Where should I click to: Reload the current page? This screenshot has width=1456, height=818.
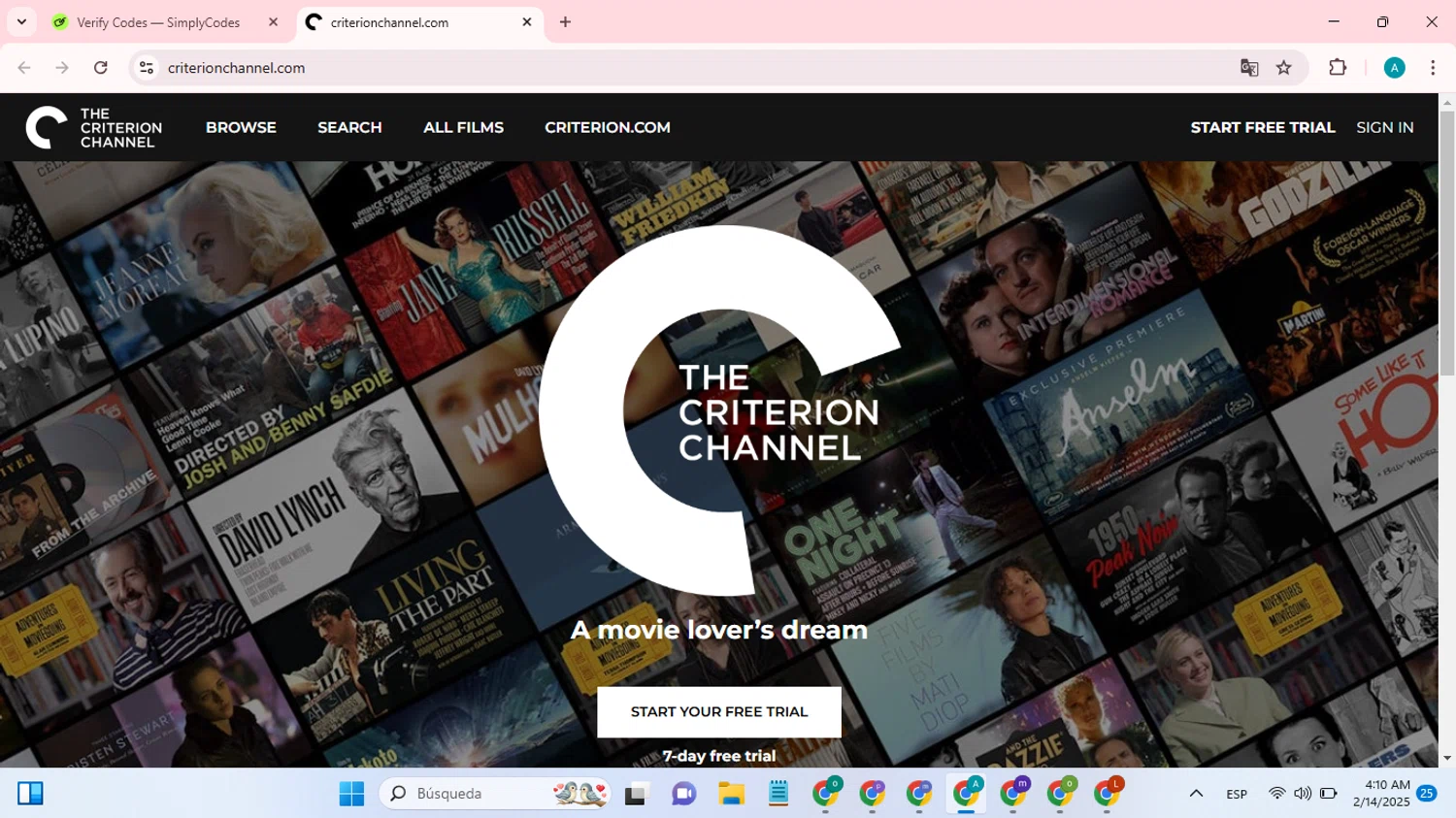[x=101, y=68]
